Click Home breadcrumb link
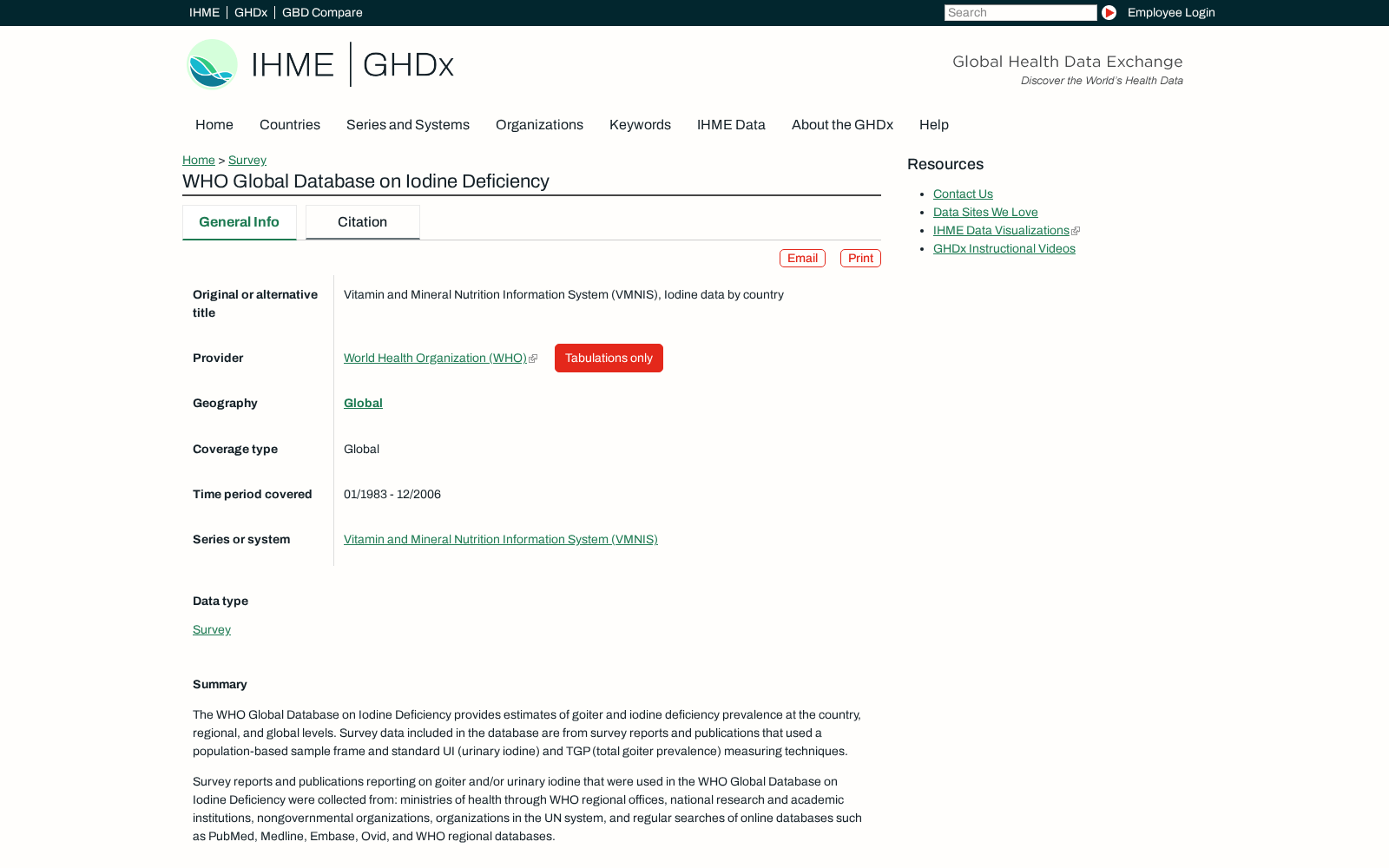Screen dimensions: 1389x868 click(199, 161)
